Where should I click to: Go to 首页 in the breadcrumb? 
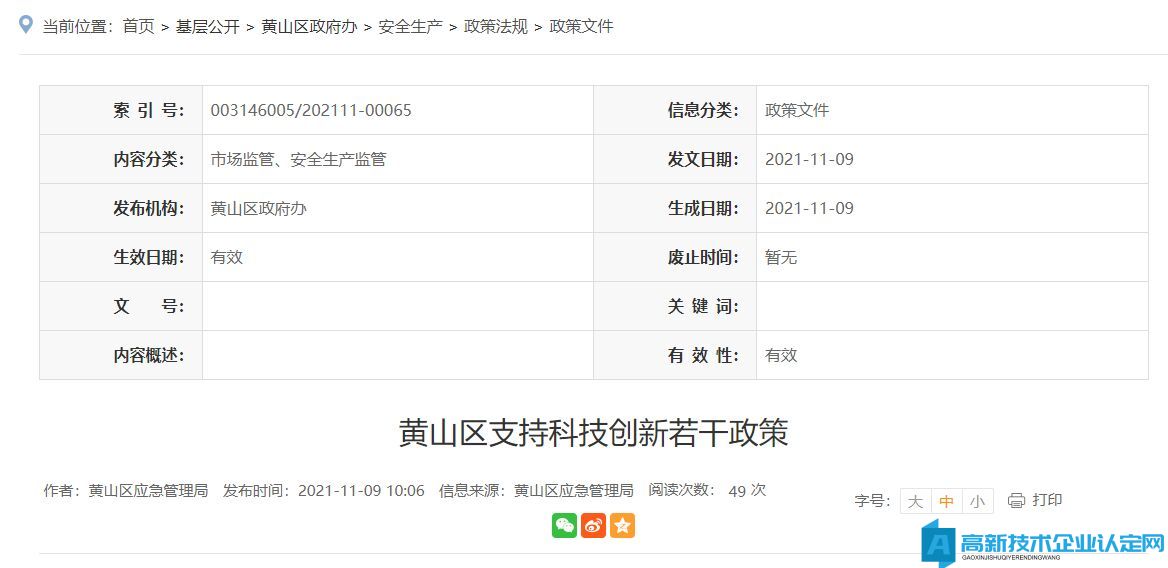click(x=138, y=27)
